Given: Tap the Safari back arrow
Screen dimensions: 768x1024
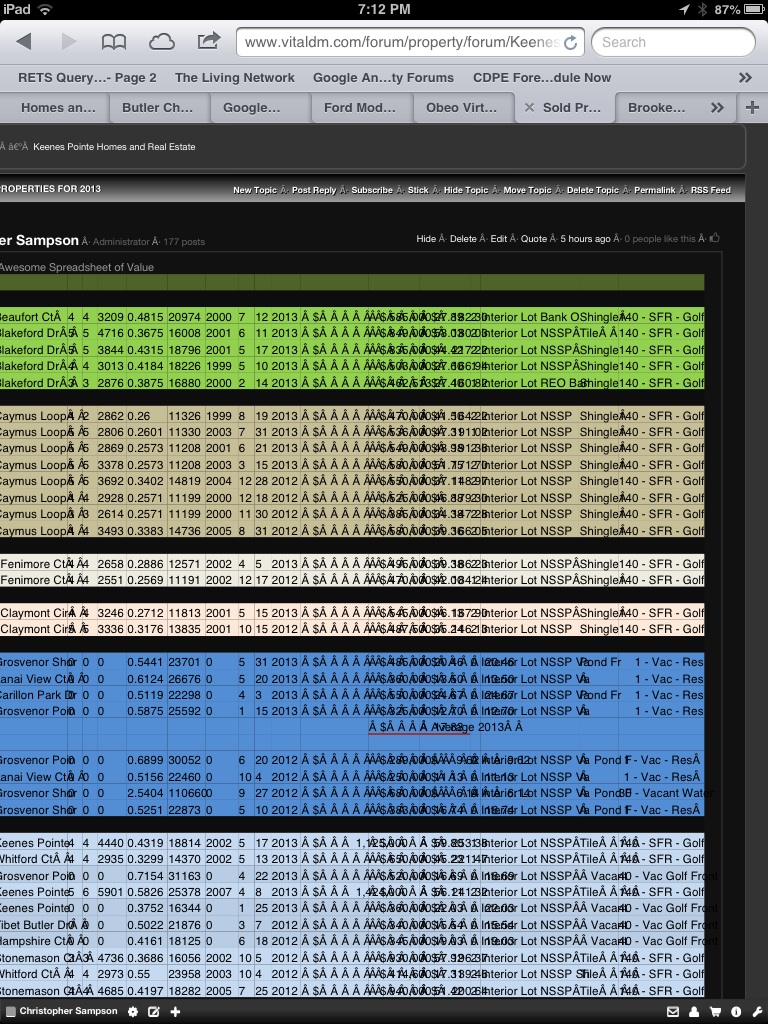Looking at the screenshot, I should [25, 42].
